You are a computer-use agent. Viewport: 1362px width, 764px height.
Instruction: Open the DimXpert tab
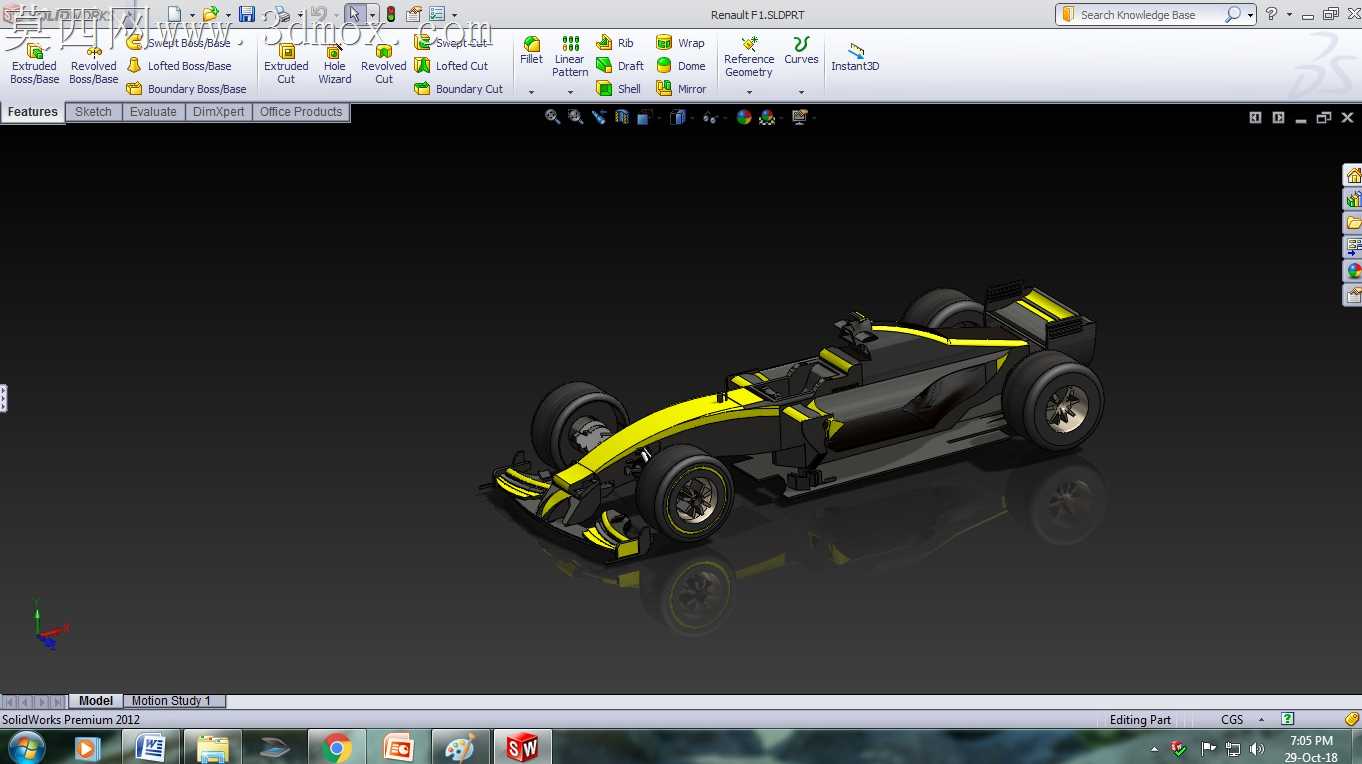[219, 112]
